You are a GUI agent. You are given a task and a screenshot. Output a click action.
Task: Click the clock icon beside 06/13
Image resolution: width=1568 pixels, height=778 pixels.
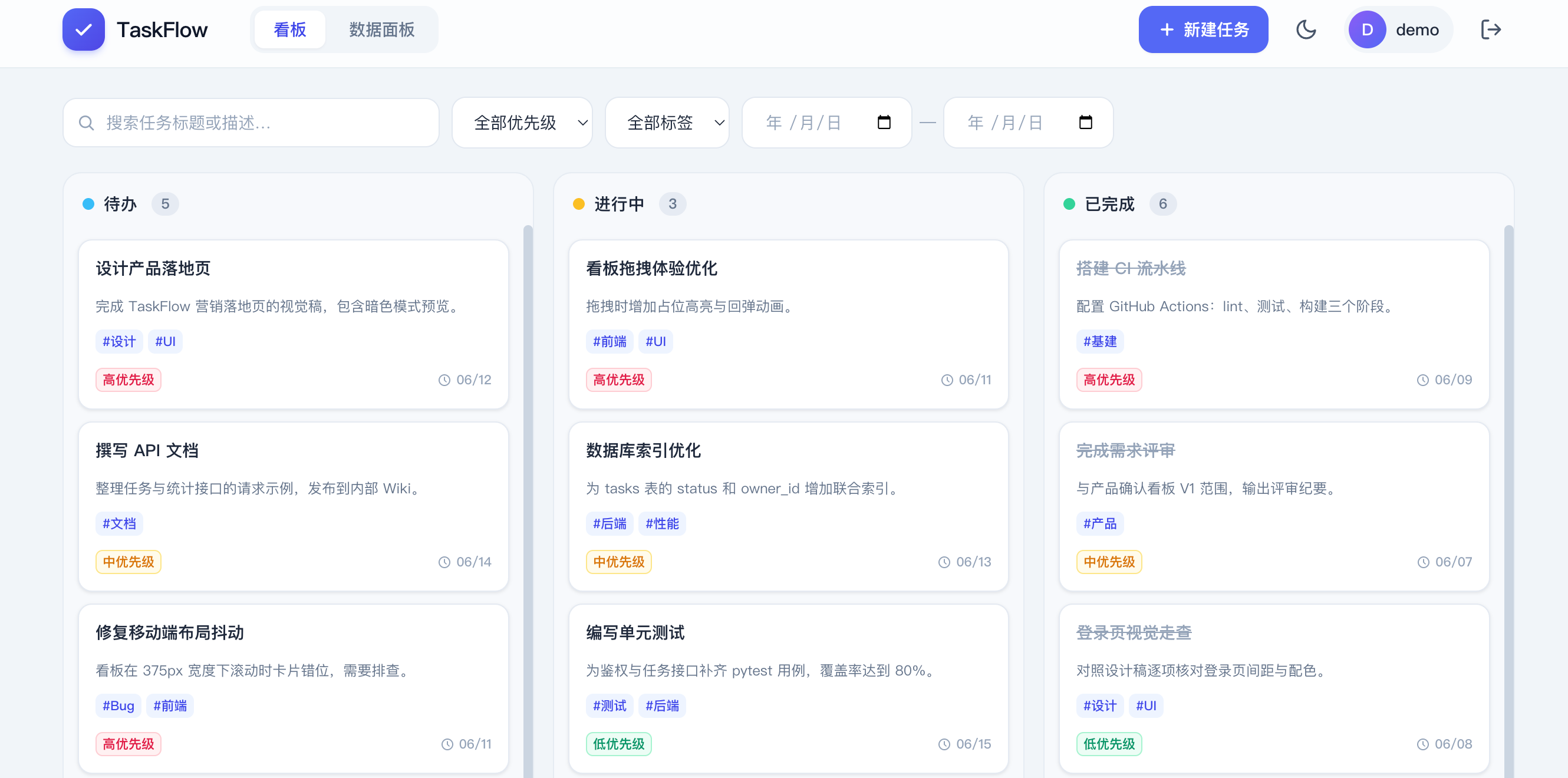click(x=944, y=562)
